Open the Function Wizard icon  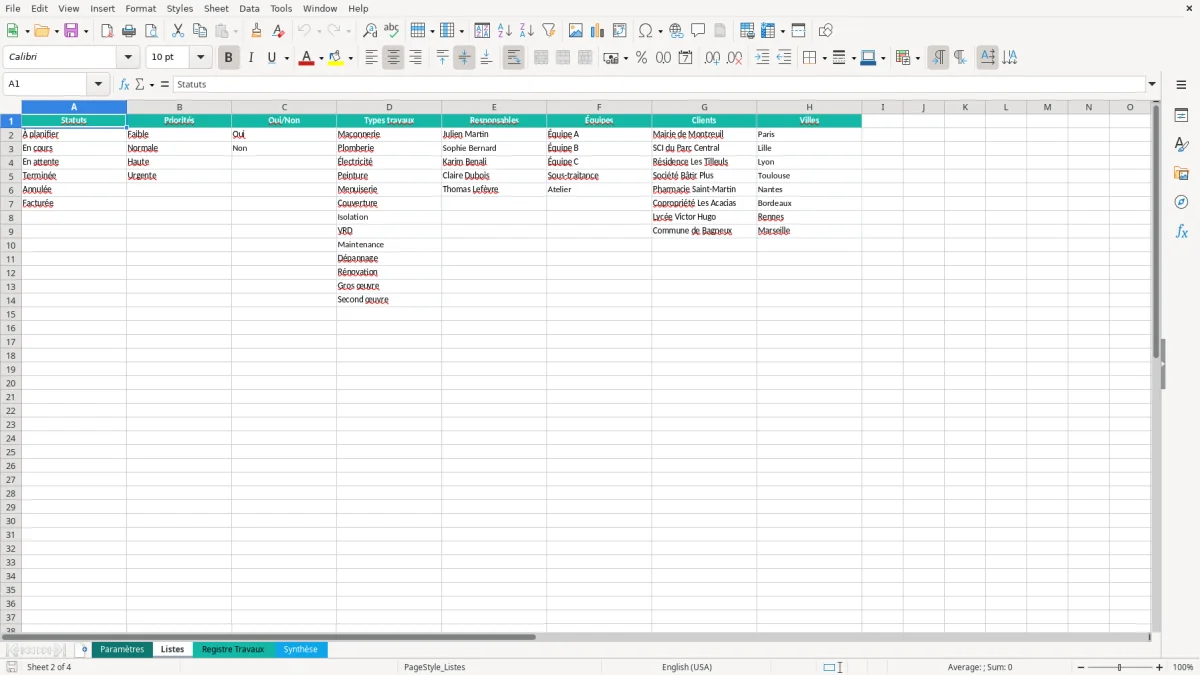coord(124,85)
